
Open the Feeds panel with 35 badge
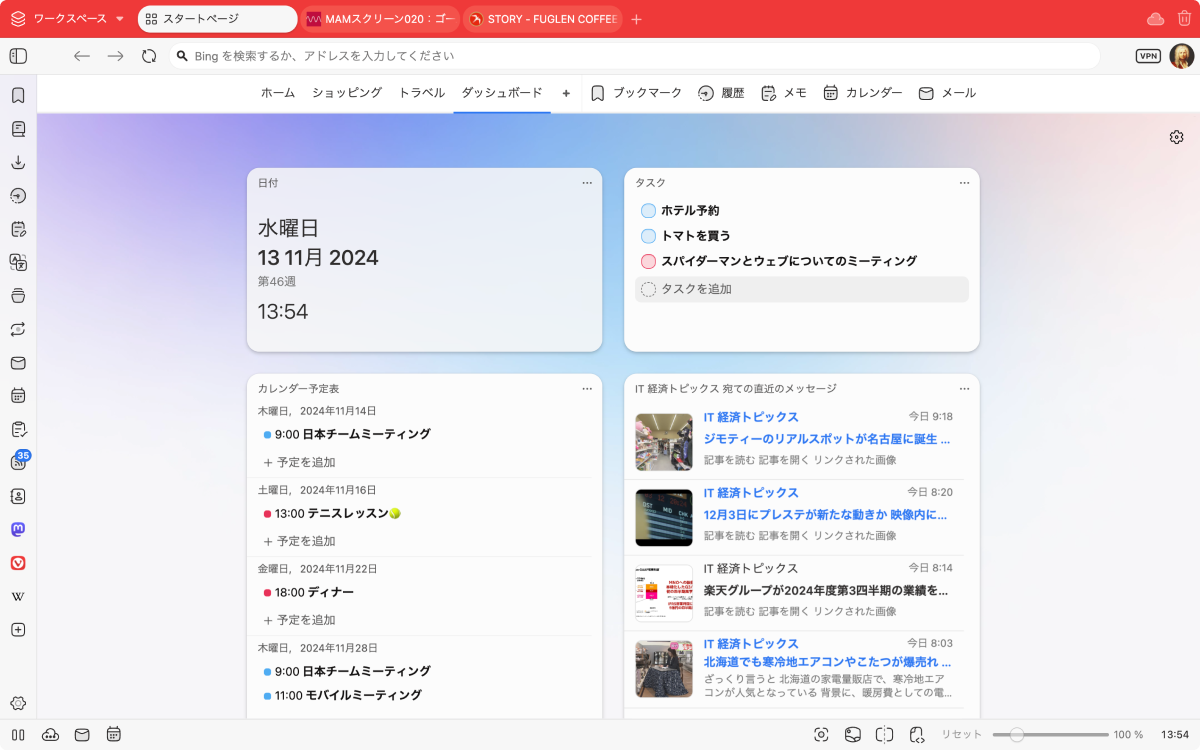coord(18,462)
